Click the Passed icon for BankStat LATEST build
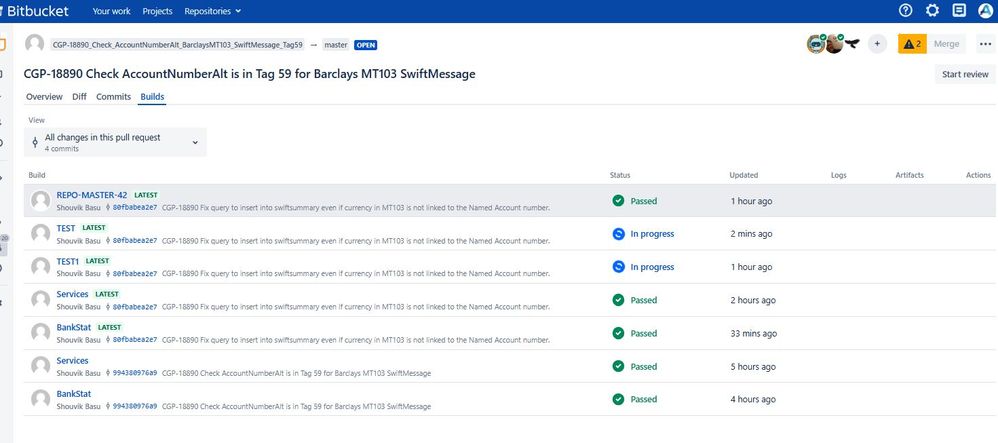 [x=618, y=333]
